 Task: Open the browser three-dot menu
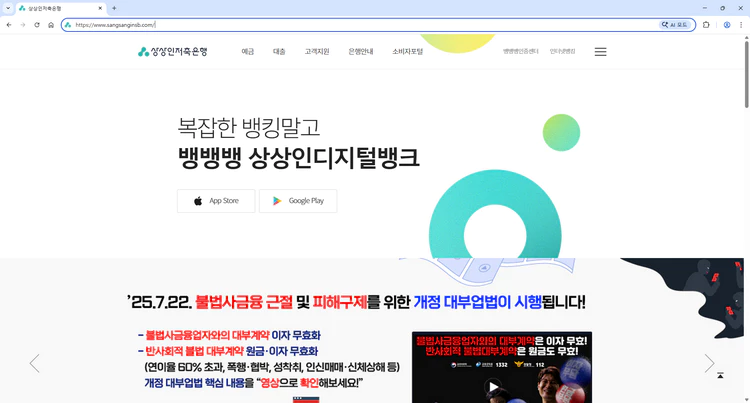741,25
